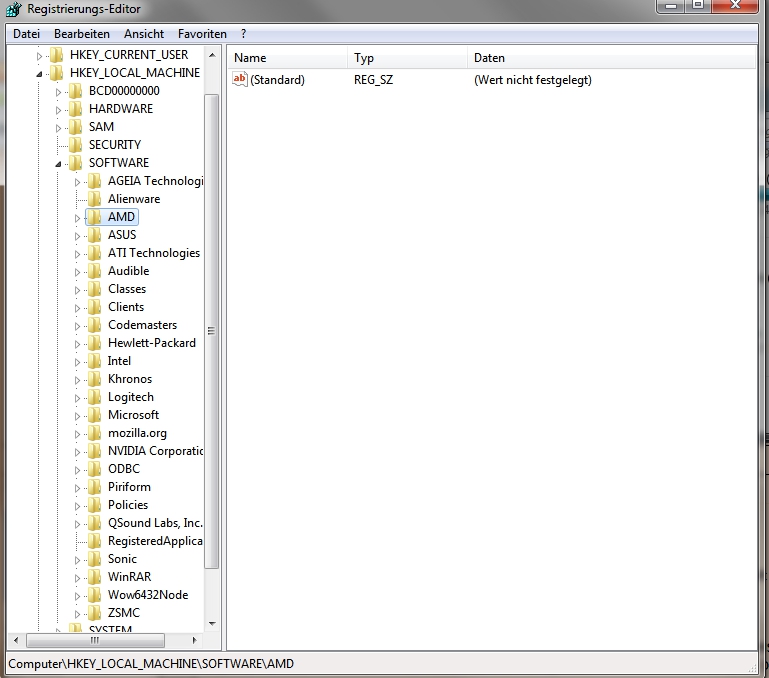Expand the Policies node arrow

(77, 506)
